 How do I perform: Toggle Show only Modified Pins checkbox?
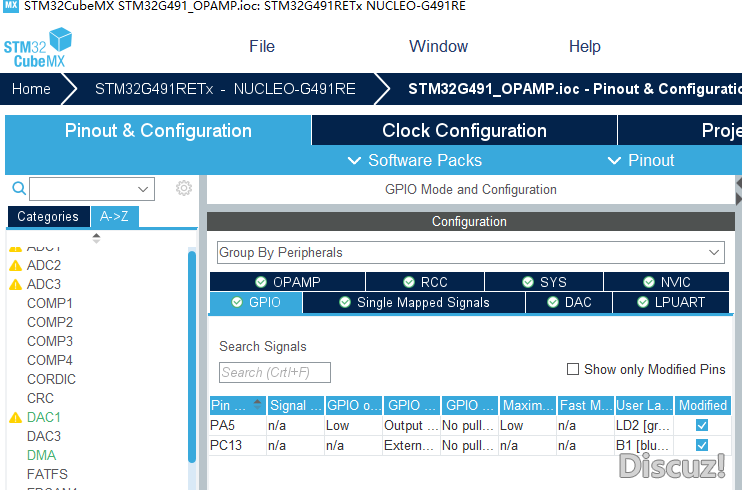[x=573, y=369]
